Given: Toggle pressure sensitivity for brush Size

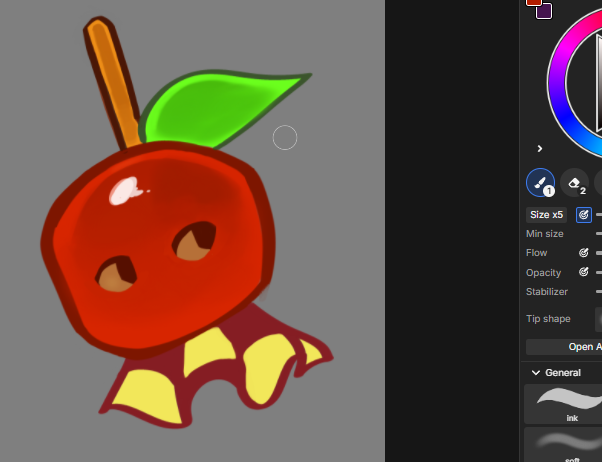Looking at the screenshot, I should (x=584, y=215).
